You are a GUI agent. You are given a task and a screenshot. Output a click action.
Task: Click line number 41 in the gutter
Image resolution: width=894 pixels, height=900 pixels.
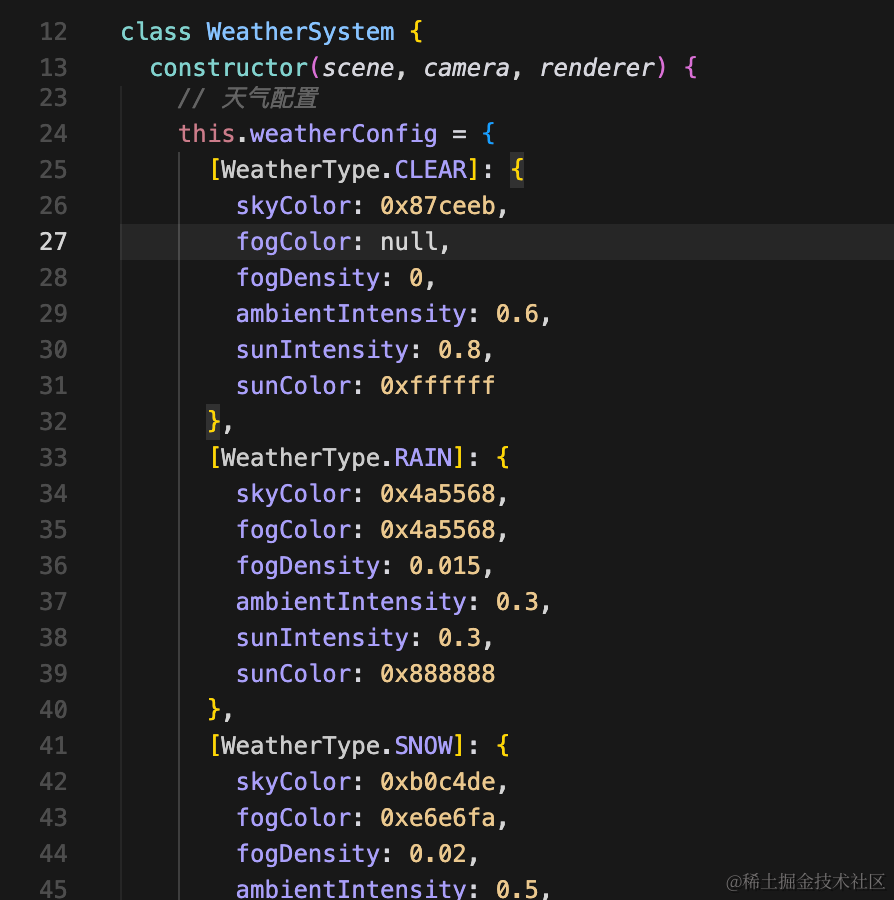pos(53,746)
